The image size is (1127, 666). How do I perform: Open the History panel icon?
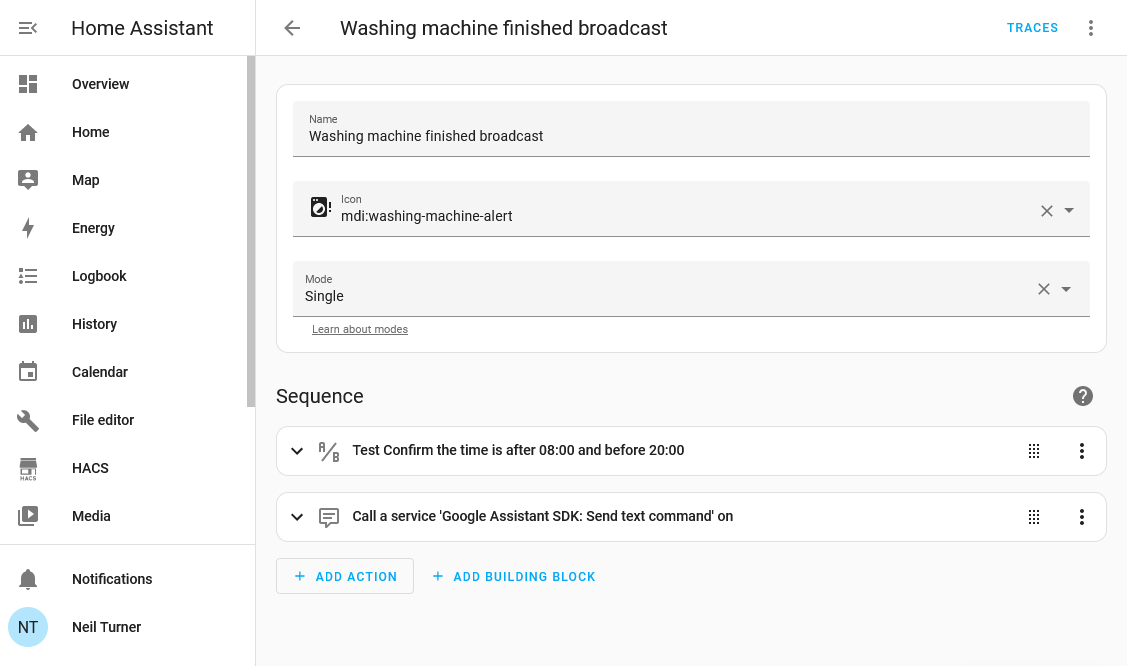[x=28, y=324]
